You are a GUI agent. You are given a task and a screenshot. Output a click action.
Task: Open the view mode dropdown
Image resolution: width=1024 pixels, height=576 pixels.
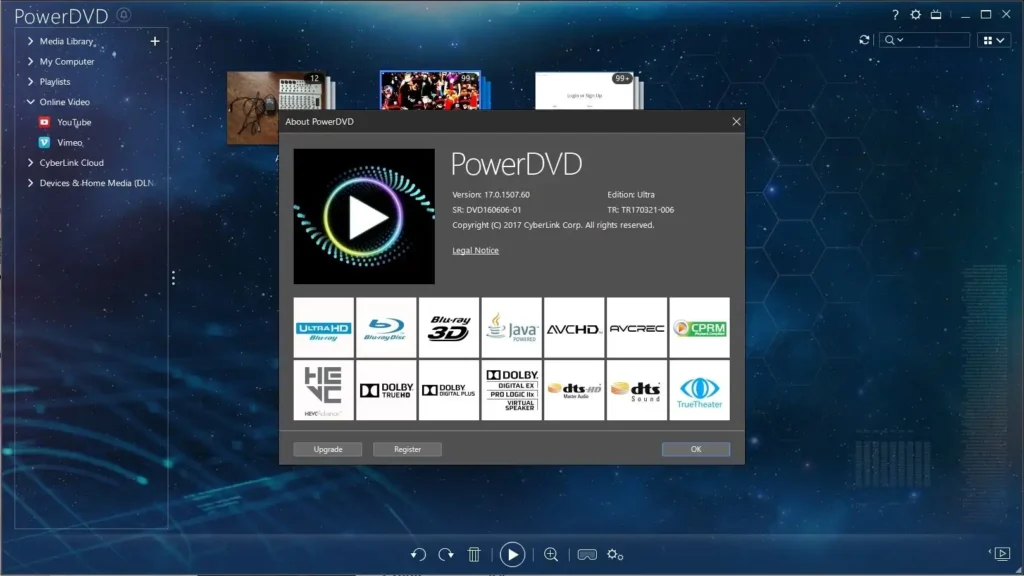(x=993, y=40)
